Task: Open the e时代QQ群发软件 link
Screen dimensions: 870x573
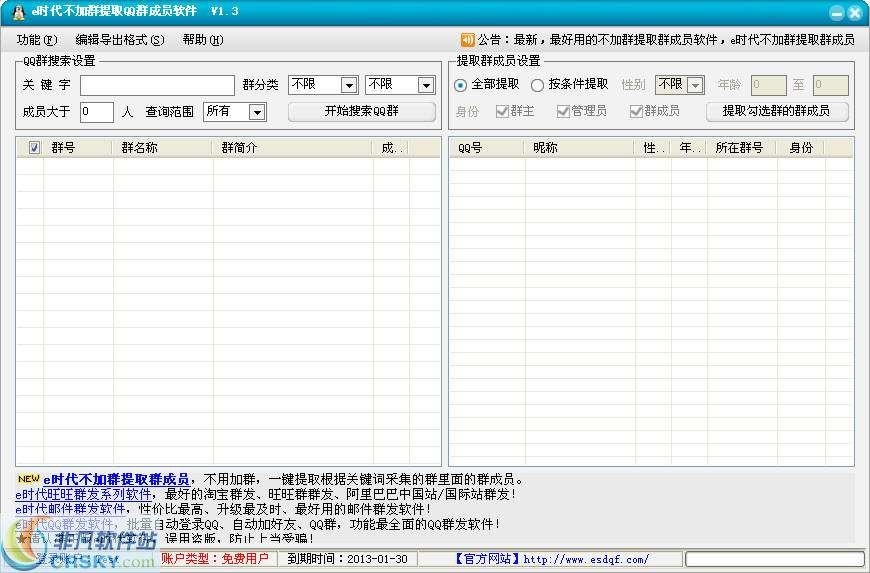Action: pyautogui.click(x=64, y=524)
